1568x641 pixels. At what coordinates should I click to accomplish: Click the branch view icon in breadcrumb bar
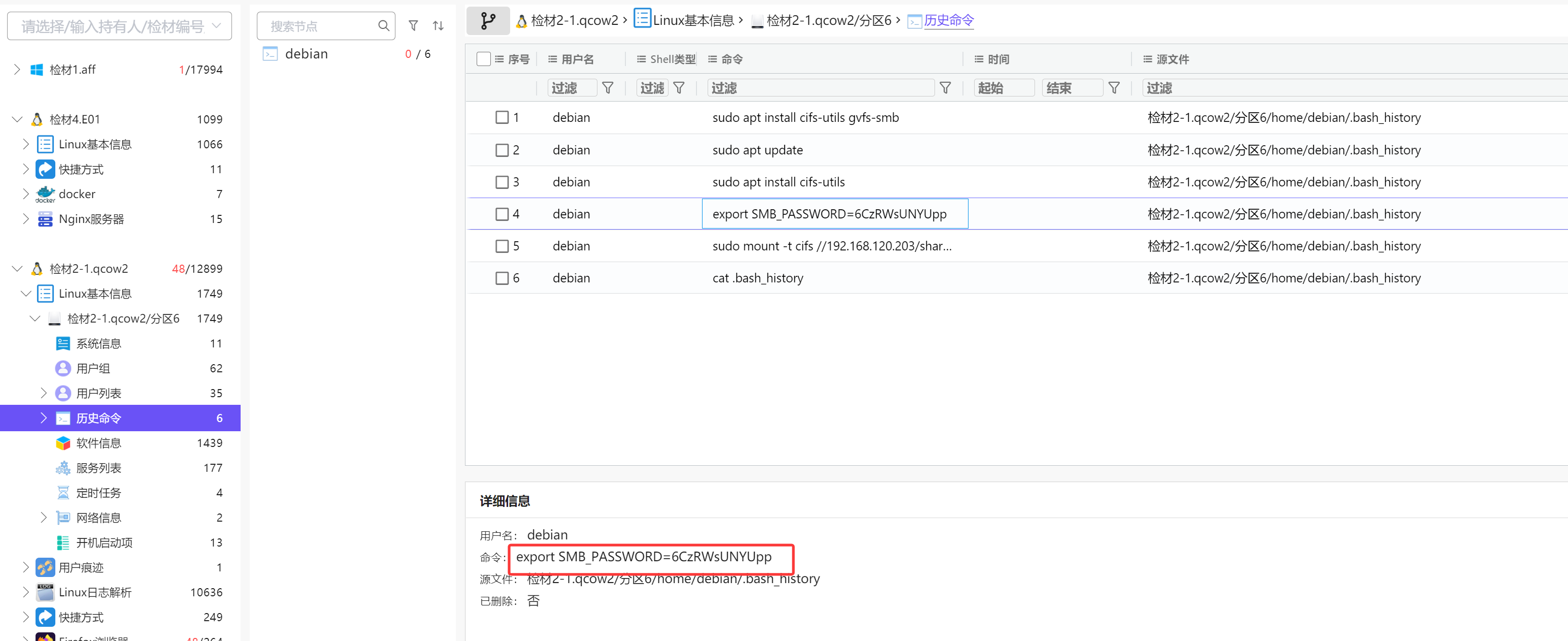[488, 21]
